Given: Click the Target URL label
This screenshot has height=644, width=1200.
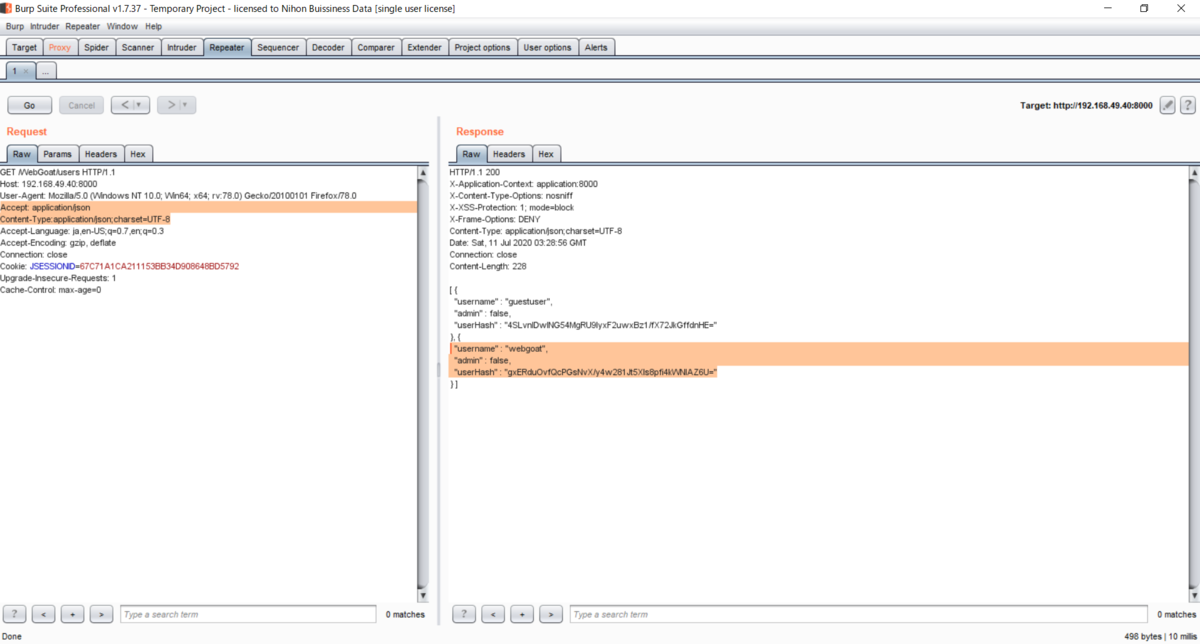Looking at the screenshot, I should [x=1086, y=105].
